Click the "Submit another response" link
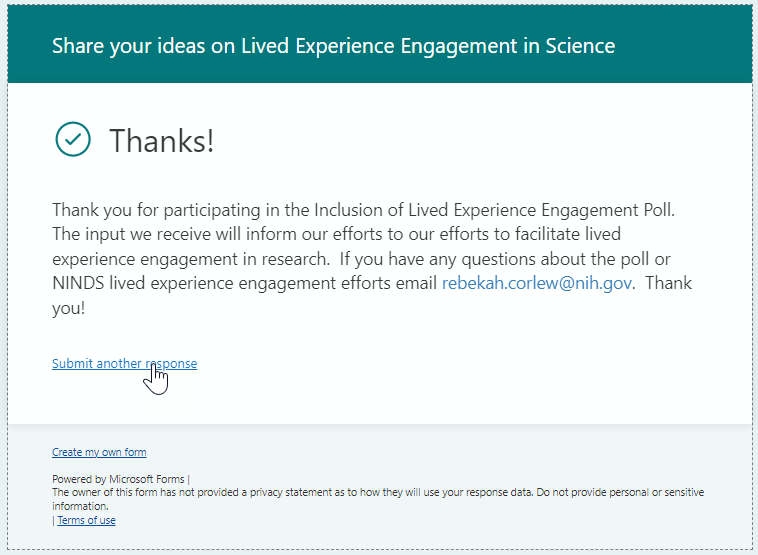The width and height of the screenshot is (758, 555). pos(124,364)
